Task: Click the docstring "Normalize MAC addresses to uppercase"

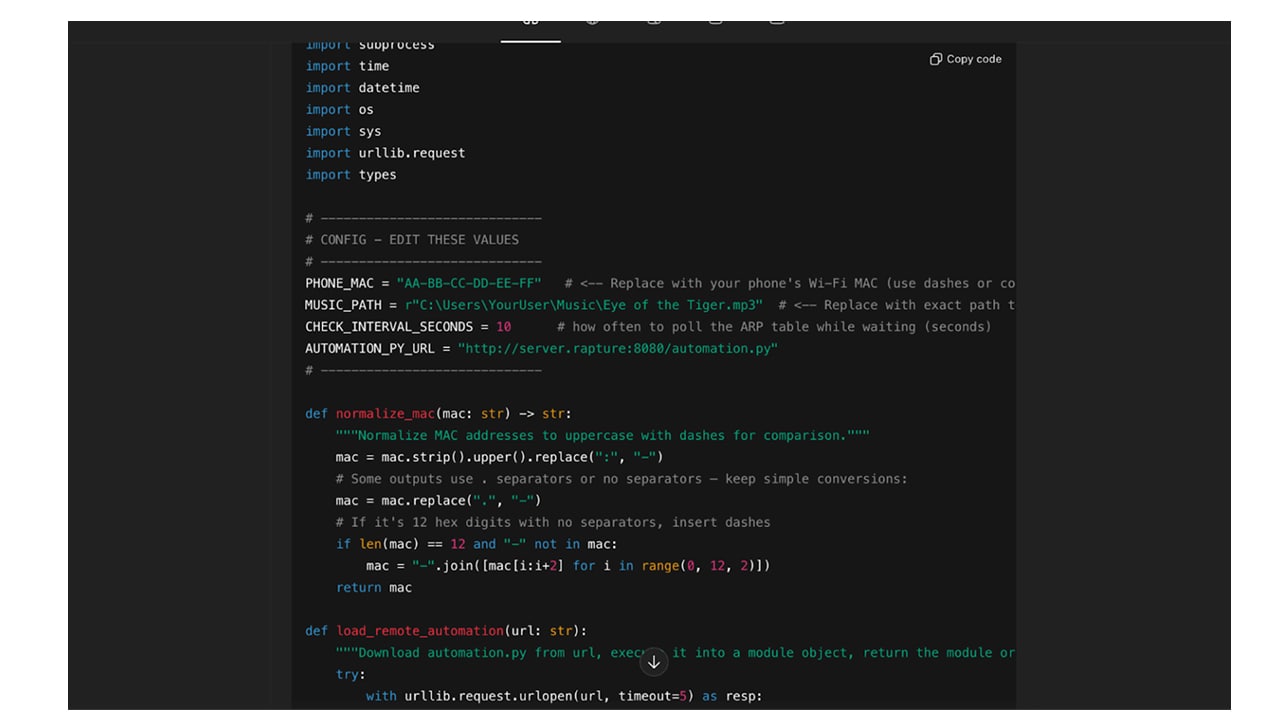Action: point(603,436)
